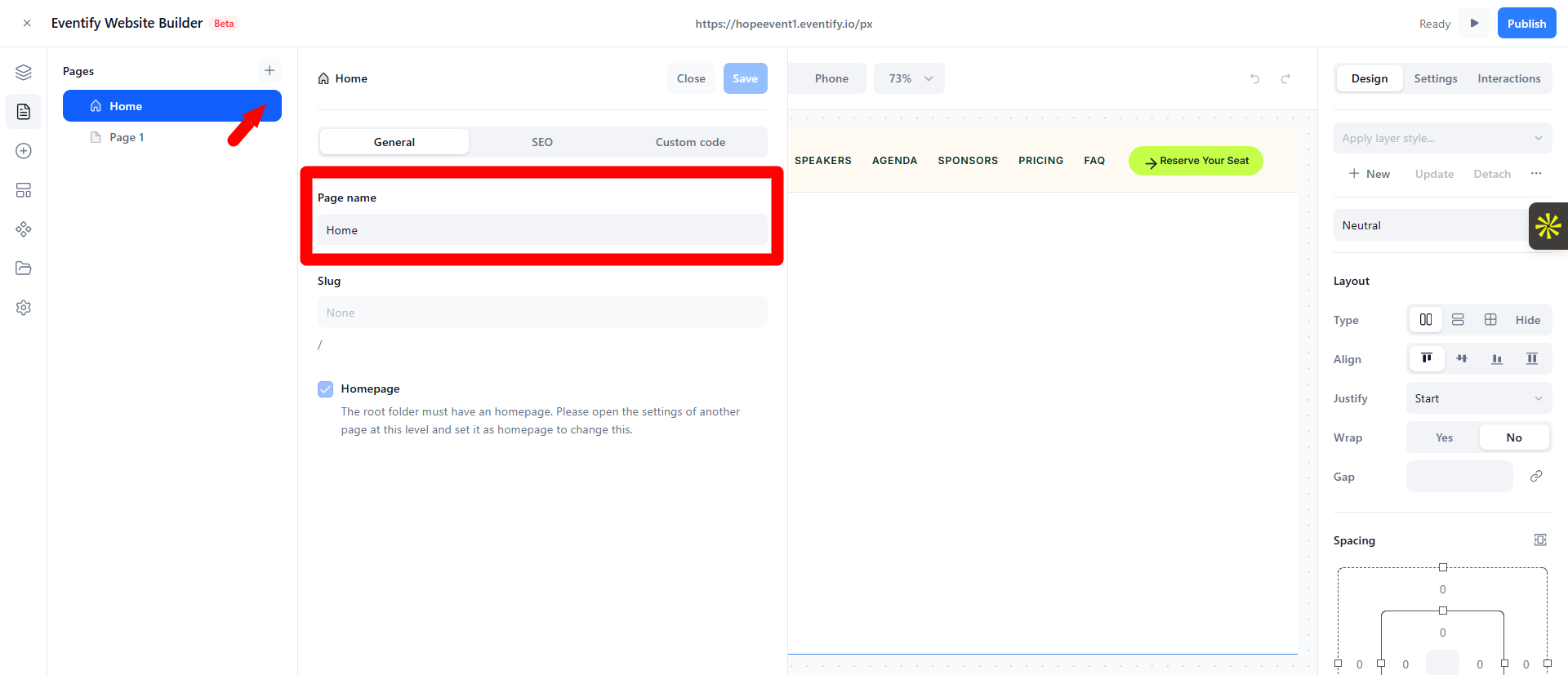1568x675 pixels.
Task: Toggle the Homepage checkbox
Action: click(x=326, y=389)
